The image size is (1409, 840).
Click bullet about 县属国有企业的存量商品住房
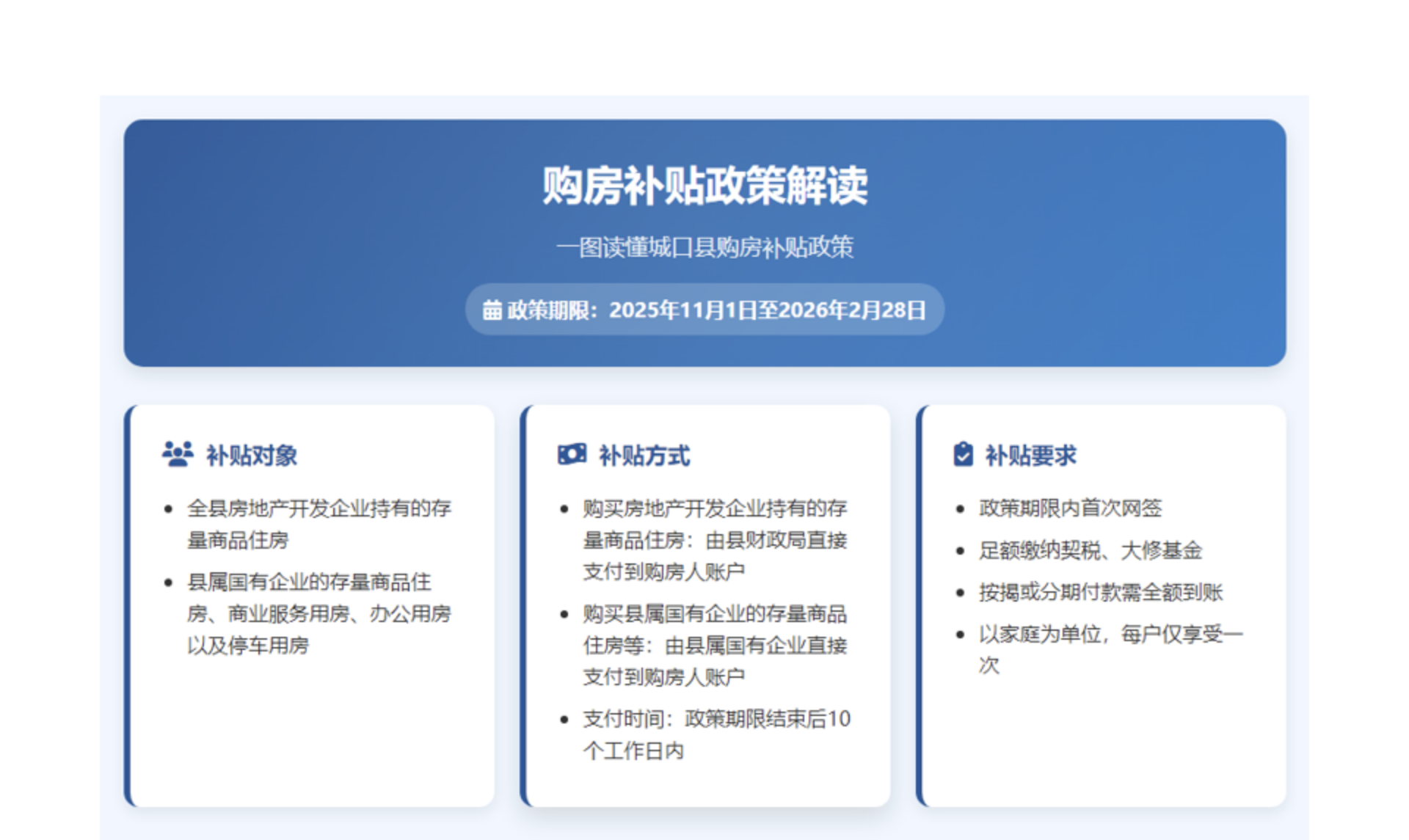[318, 613]
